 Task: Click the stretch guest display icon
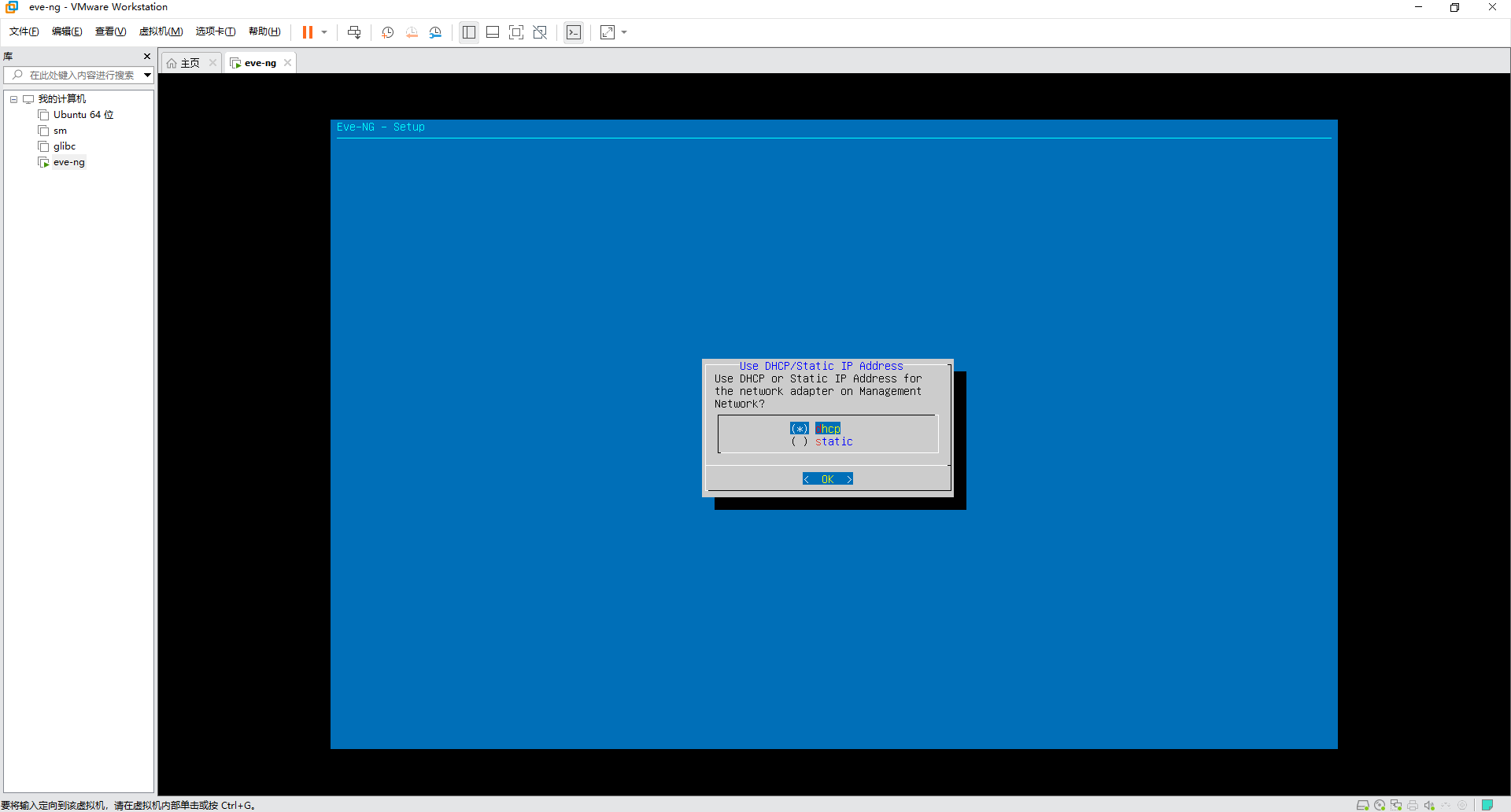608,32
